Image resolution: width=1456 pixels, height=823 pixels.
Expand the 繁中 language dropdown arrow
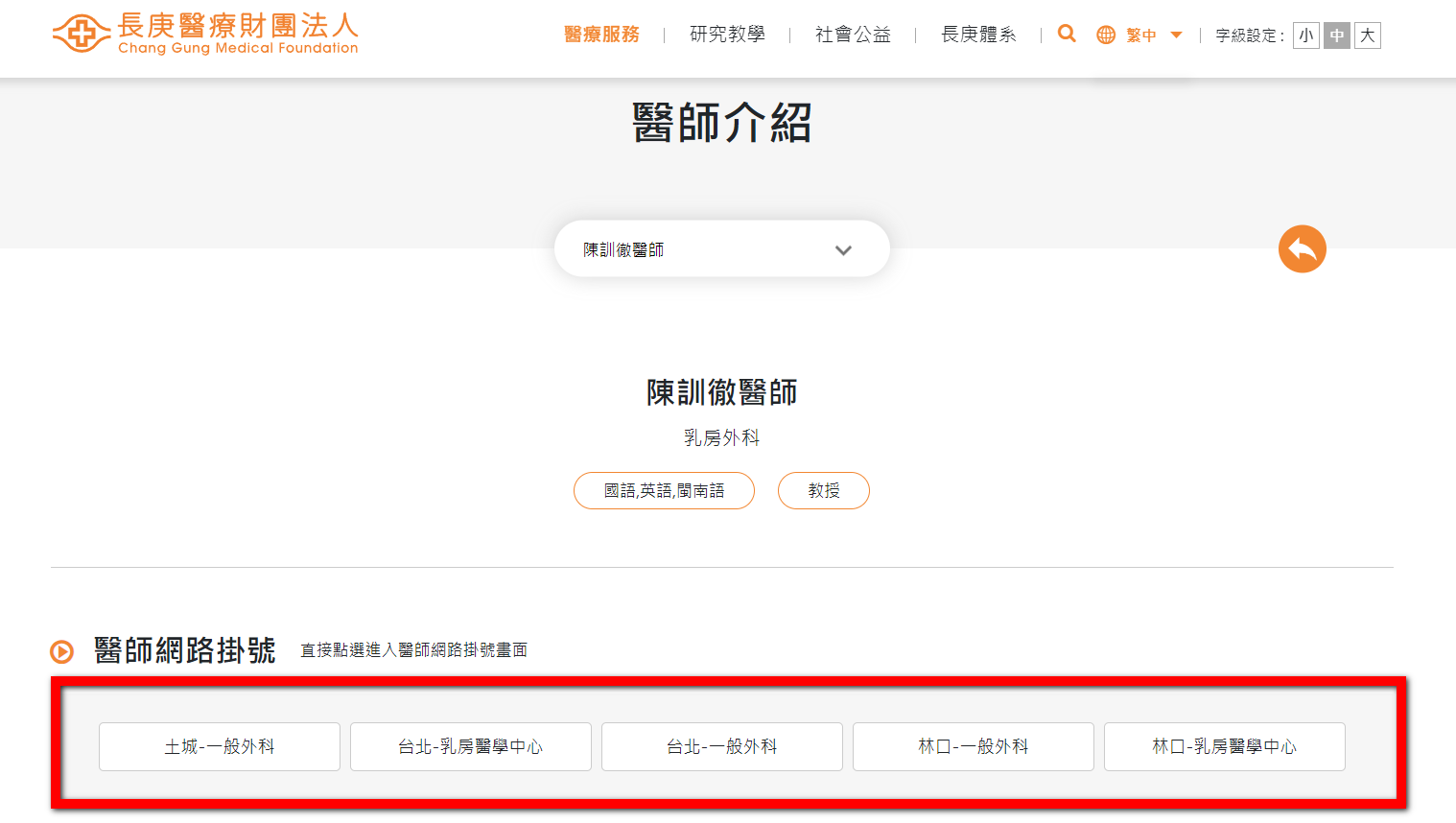(x=1176, y=35)
